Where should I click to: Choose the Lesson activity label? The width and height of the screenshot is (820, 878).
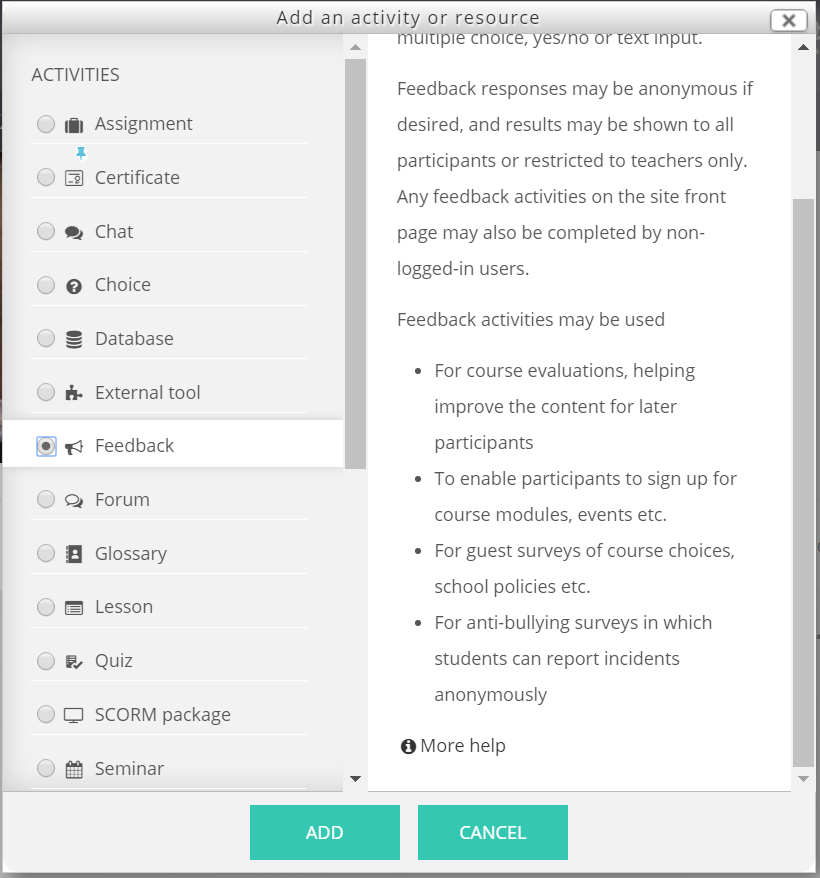(x=124, y=607)
